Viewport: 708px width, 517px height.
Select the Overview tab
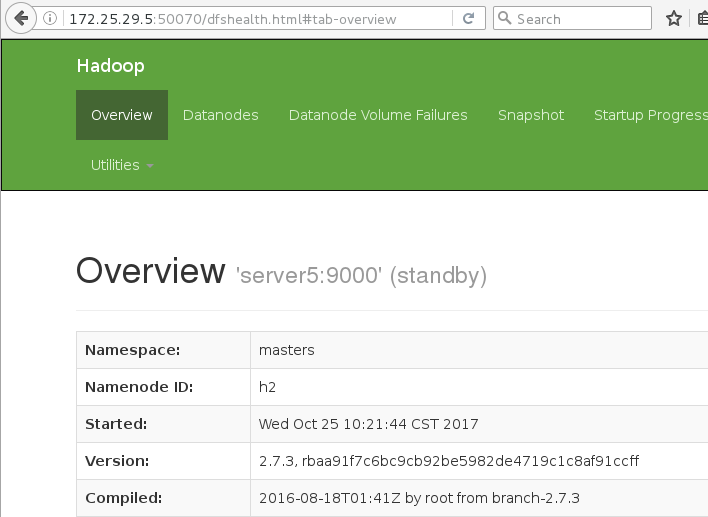pyautogui.click(x=122, y=115)
